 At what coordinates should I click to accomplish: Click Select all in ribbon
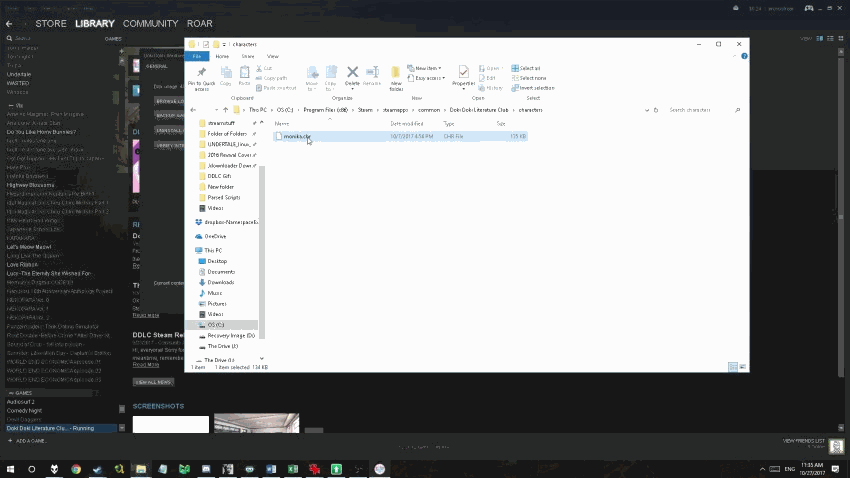pyautogui.click(x=526, y=68)
